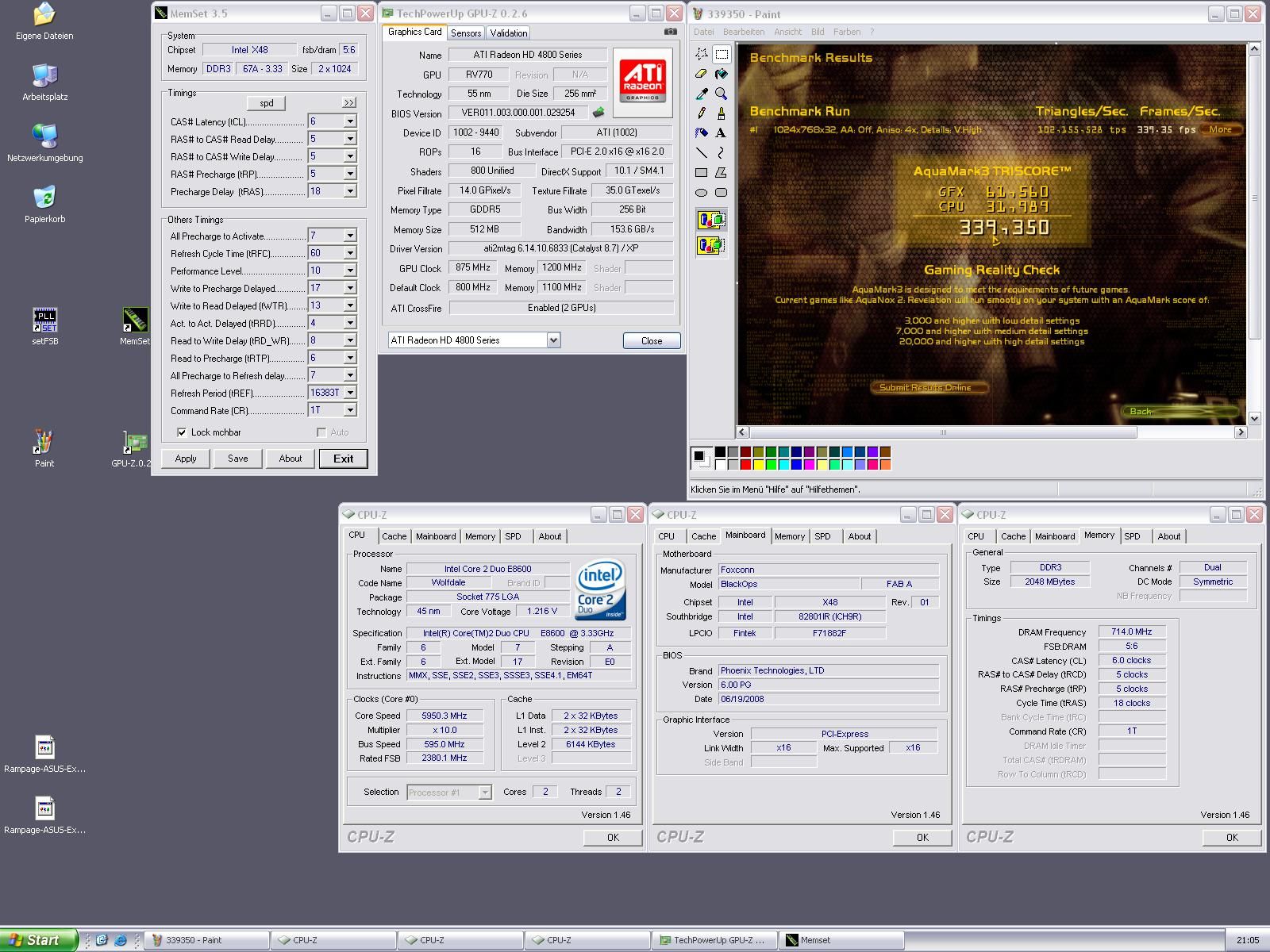Click OK in the CPU-Z Mainboard window
This screenshot has height=952, width=1270.
pos(922,837)
